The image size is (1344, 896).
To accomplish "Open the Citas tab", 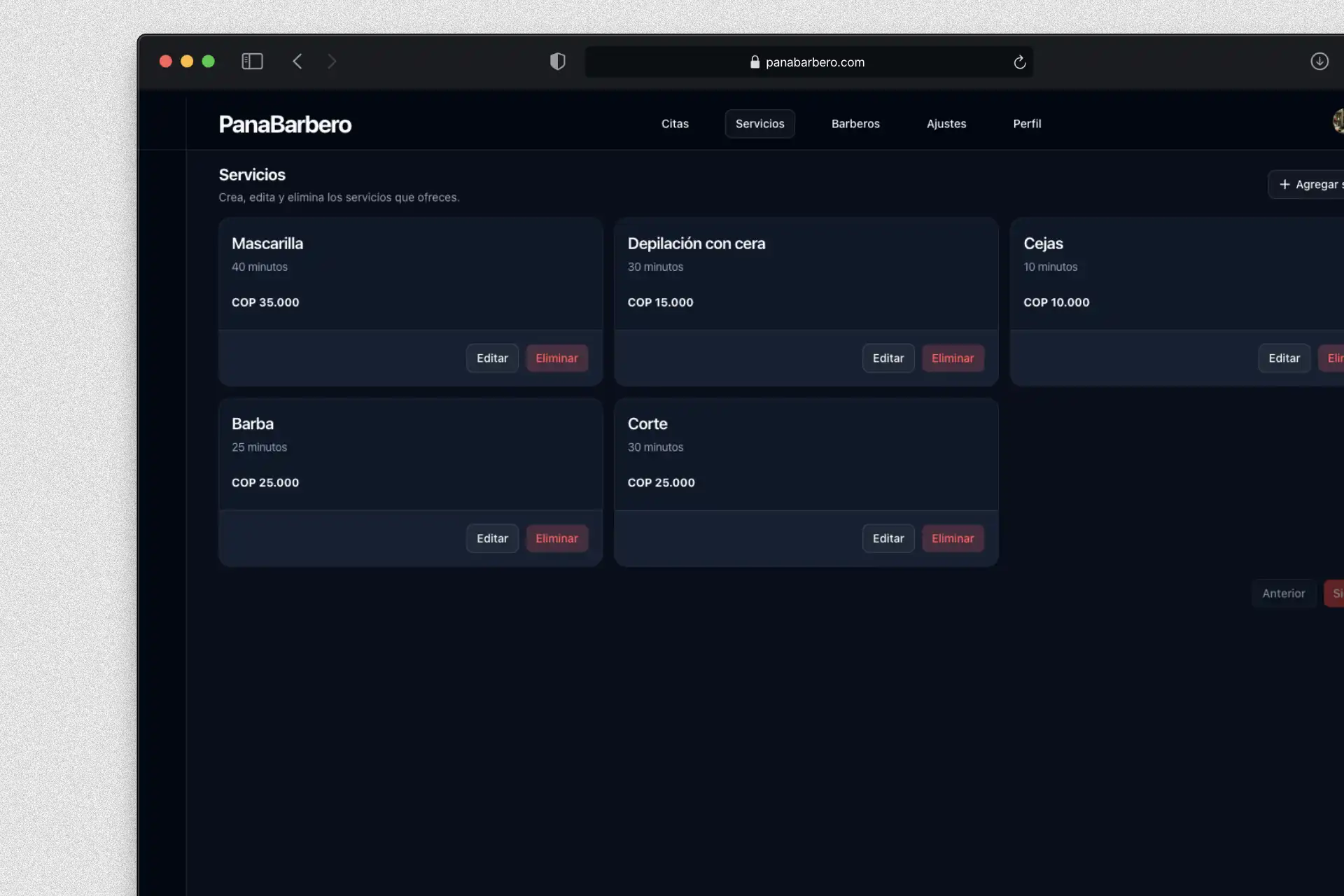I will pos(675,124).
